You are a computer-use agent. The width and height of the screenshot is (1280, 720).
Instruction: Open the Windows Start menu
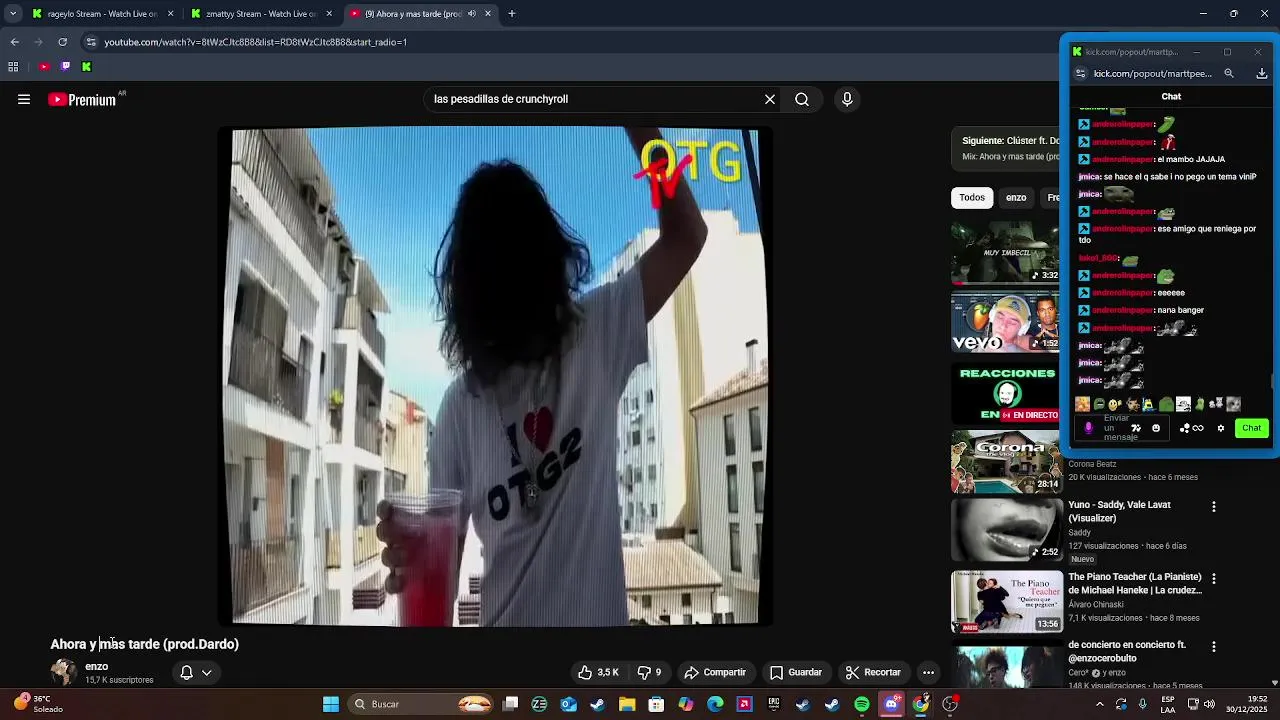coord(331,704)
